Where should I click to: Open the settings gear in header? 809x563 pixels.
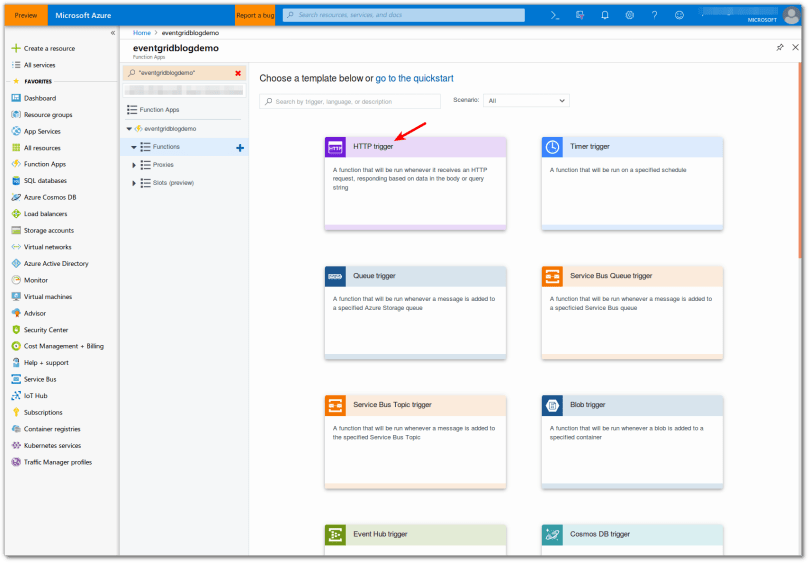[x=629, y=15]
